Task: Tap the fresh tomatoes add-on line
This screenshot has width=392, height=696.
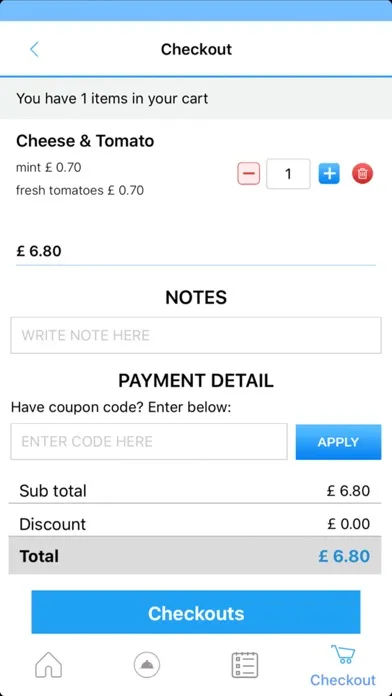Action: click(80, 191)
